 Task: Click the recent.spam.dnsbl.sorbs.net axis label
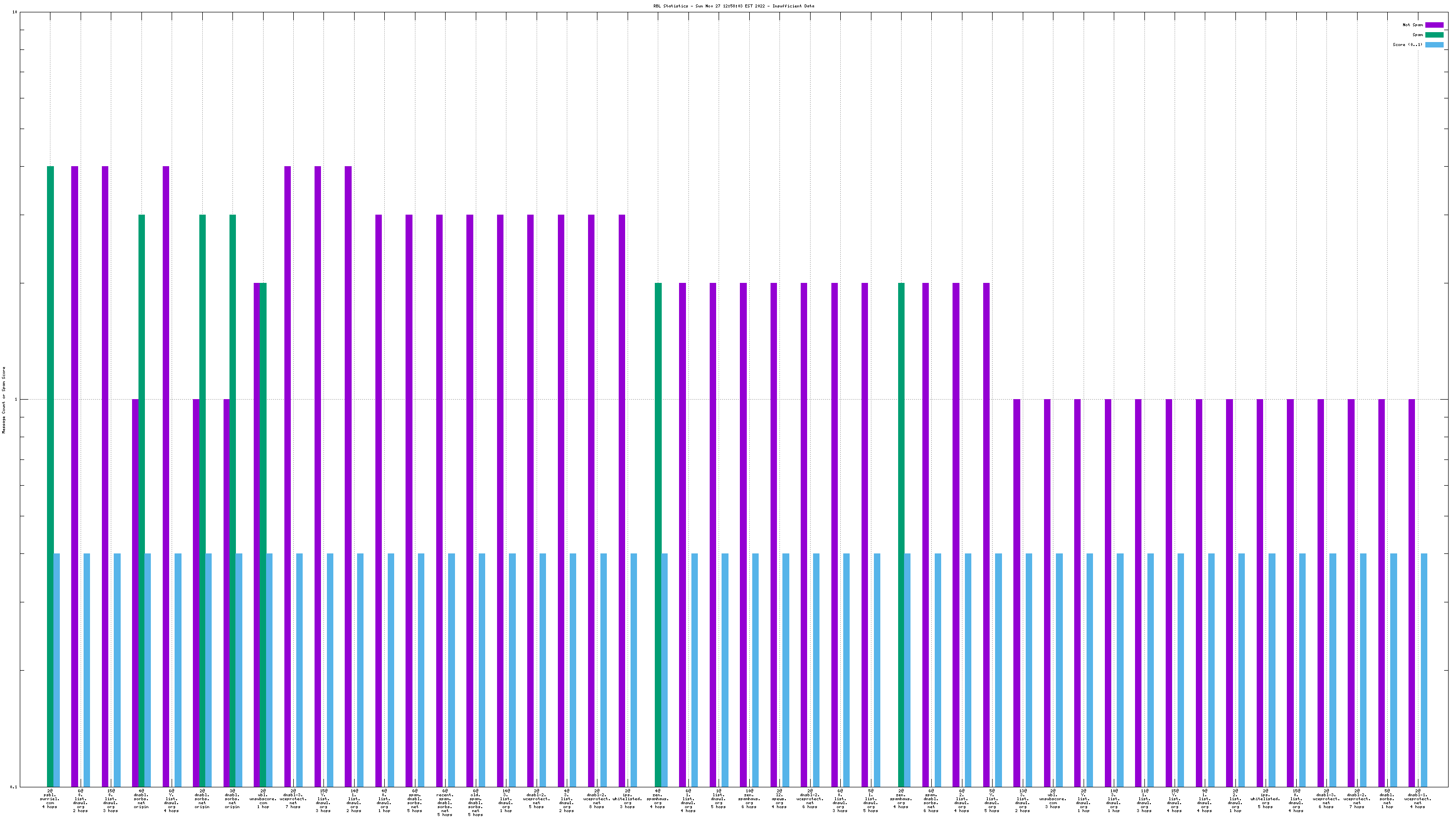pyautogui.click(x=445, y=802)
